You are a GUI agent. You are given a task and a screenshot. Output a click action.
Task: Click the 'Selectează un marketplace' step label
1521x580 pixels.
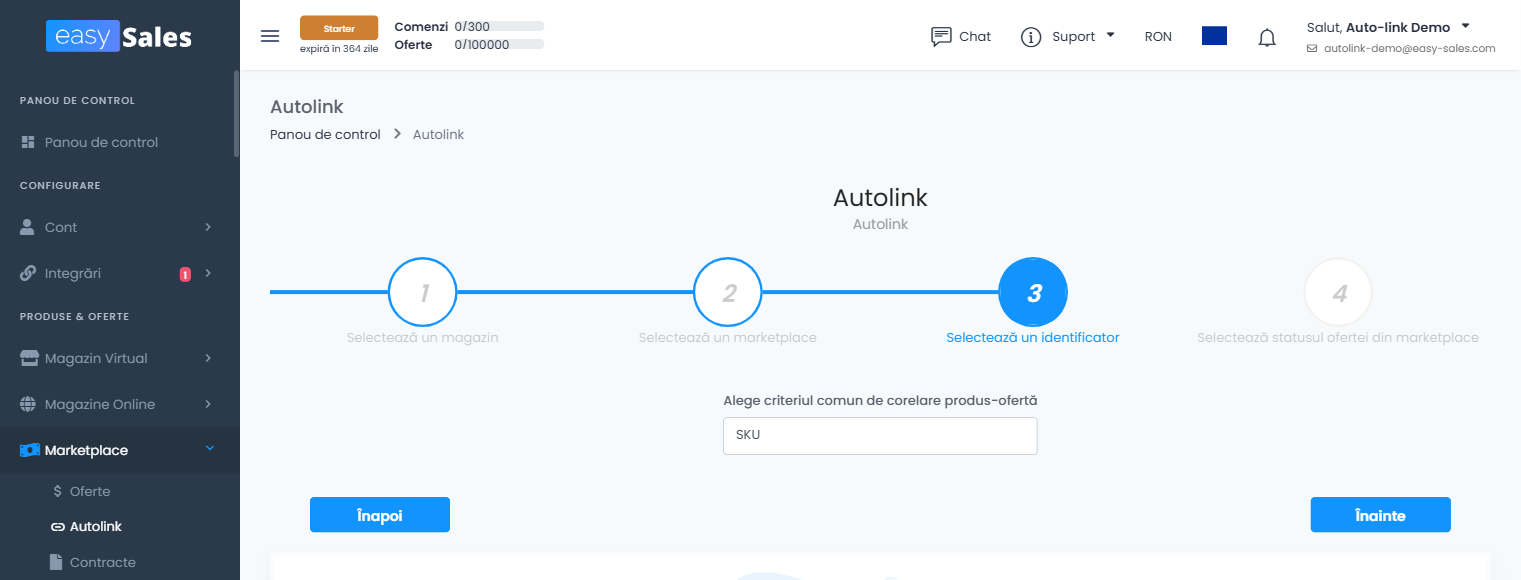728,338
